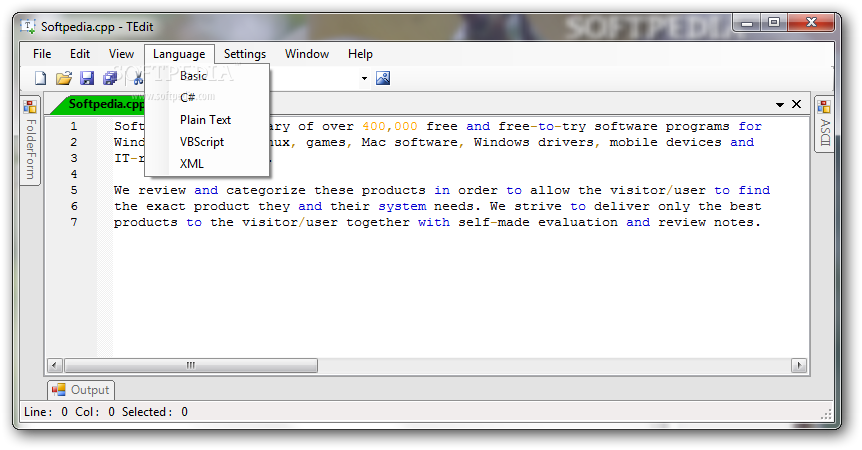The height and width of the screenshot is (450, 862).
Task: Click the picture icon in the toolbar
Action: 383,78
